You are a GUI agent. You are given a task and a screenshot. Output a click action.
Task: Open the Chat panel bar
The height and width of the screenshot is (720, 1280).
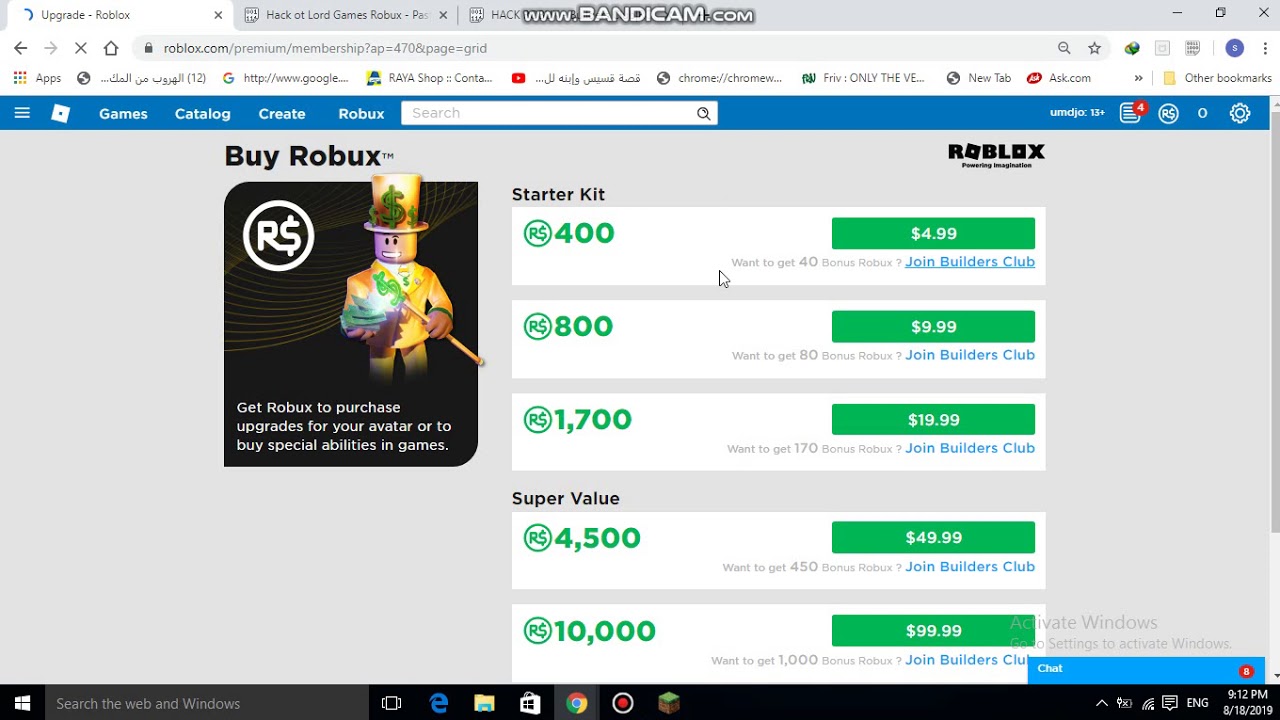click(x=1146, y=670)
